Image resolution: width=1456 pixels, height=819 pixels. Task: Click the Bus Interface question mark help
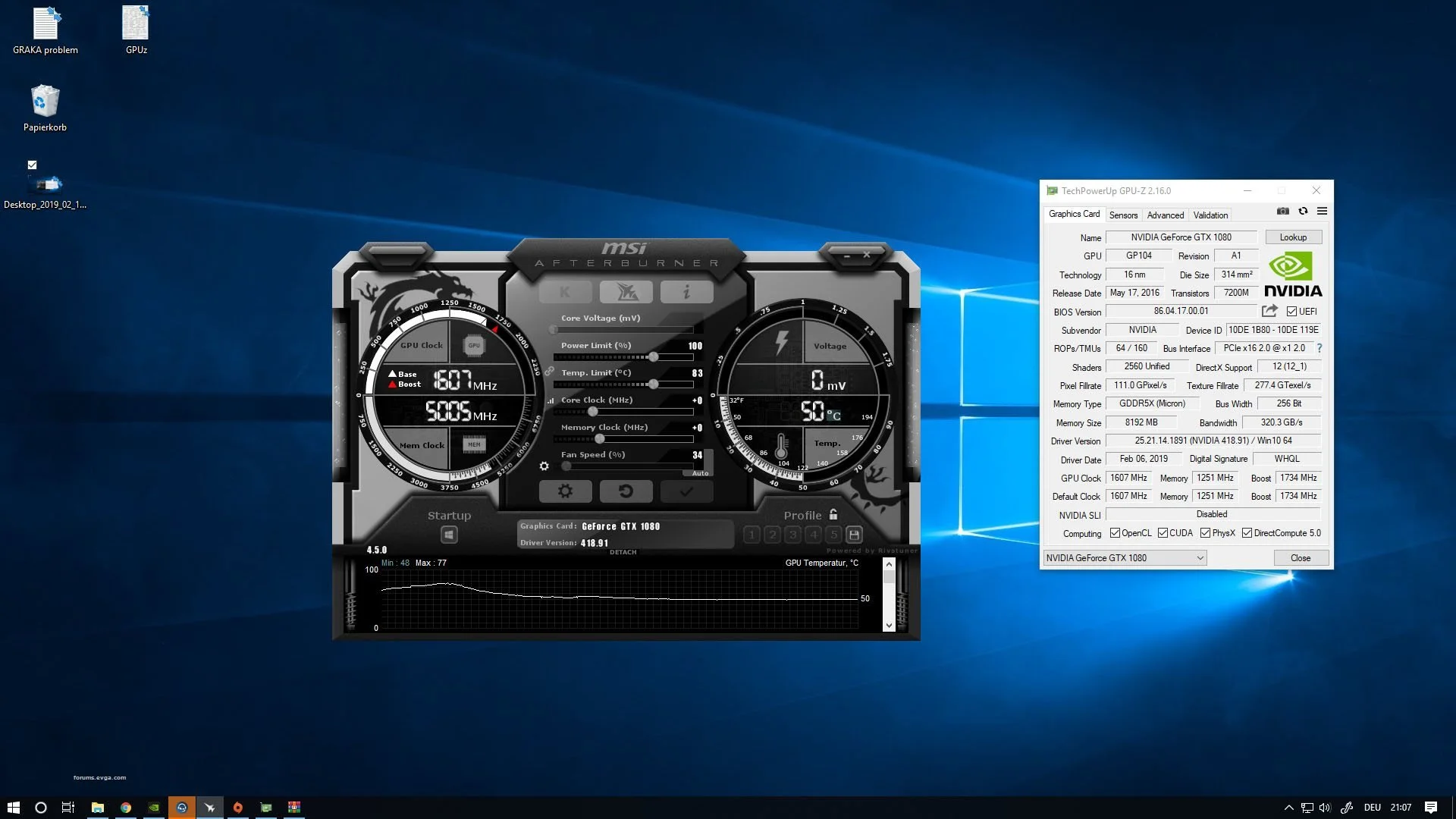coord(1319,348)
